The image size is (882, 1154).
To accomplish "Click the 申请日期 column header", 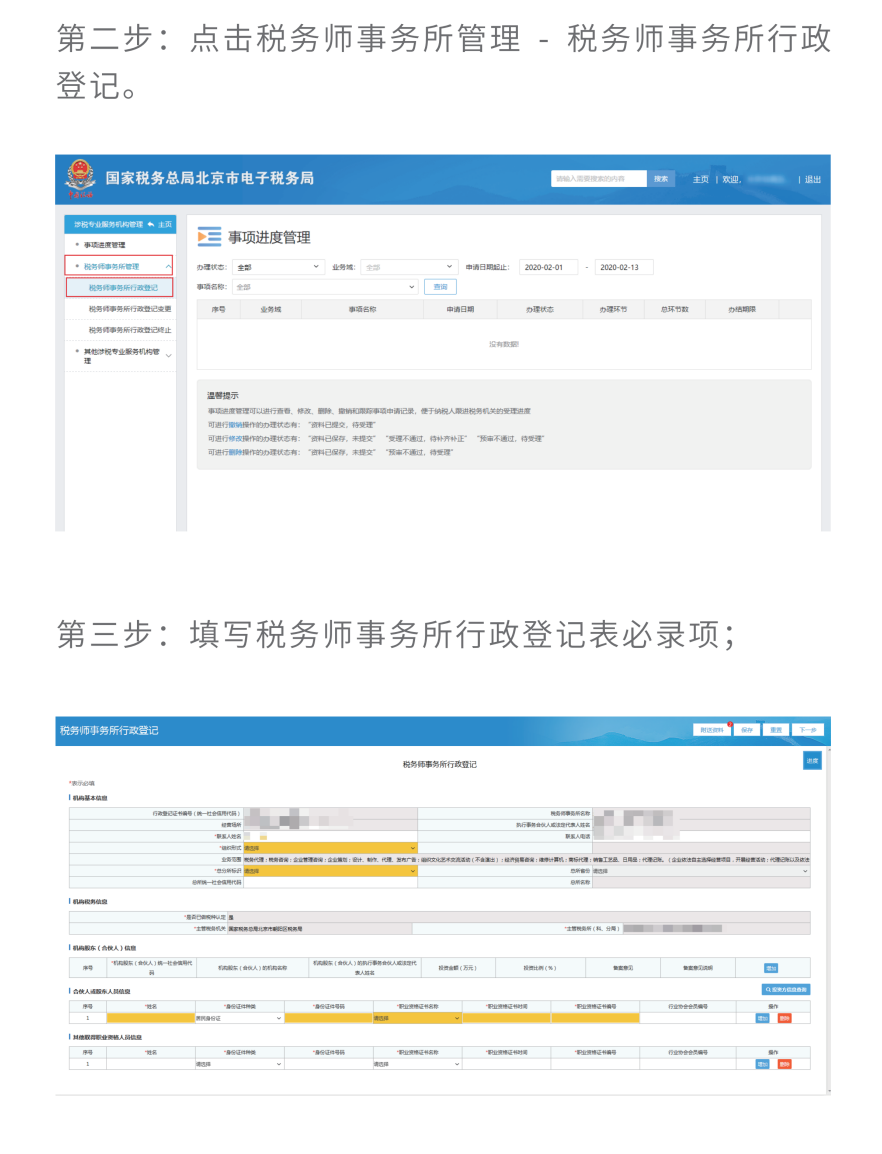I will (460, 309).
